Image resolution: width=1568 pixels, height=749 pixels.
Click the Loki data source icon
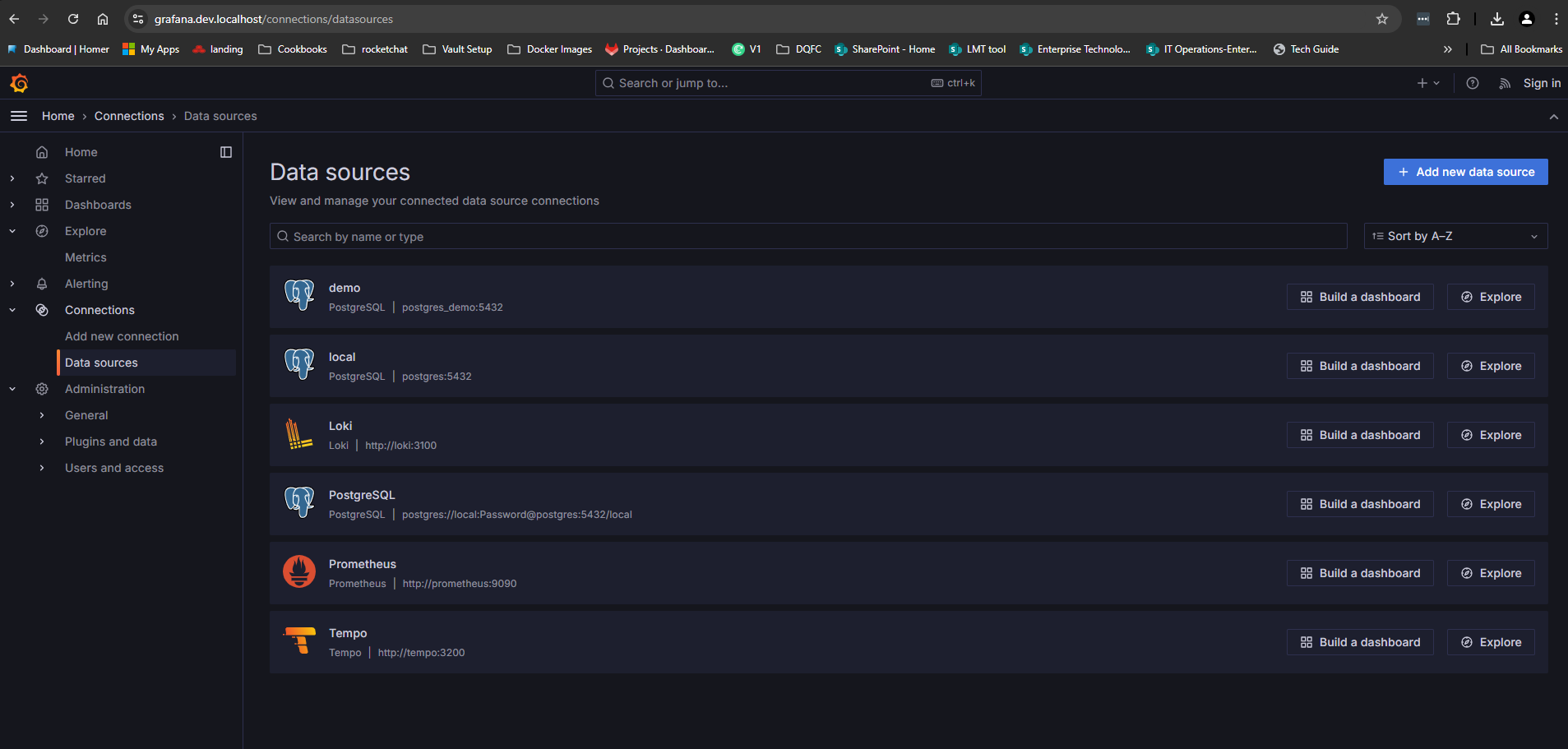coord(299,434)
